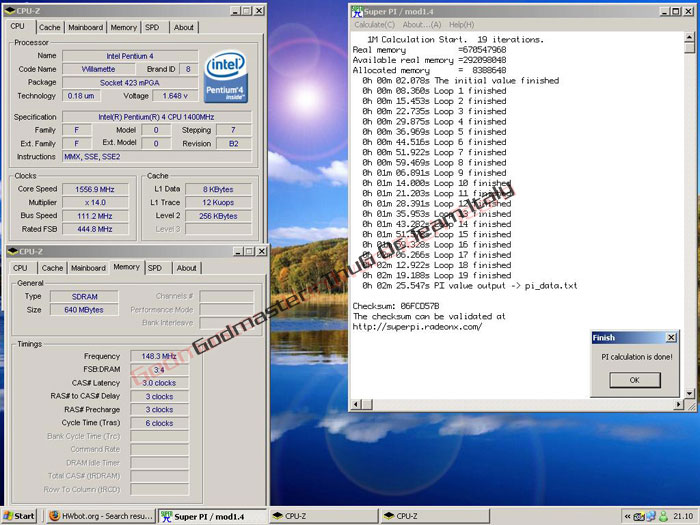Click OK in Finish dialog
Viewport: 700px width, 525px height.
point(634,380)
